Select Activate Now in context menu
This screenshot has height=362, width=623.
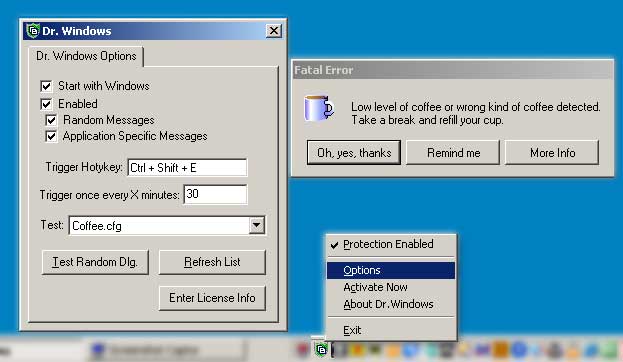(x=391, y=287)
